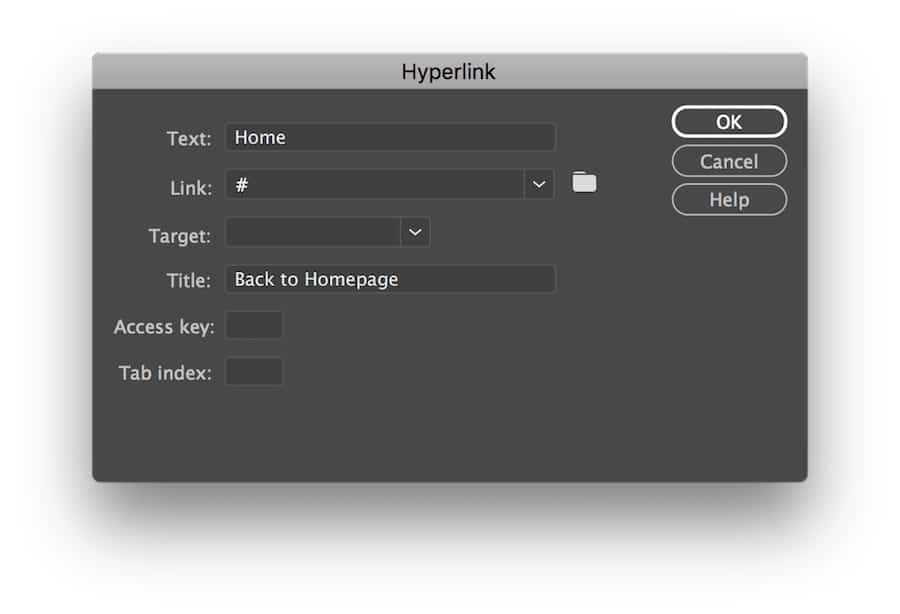Click Help for hyperlink documentation

(x=729, y=199)
